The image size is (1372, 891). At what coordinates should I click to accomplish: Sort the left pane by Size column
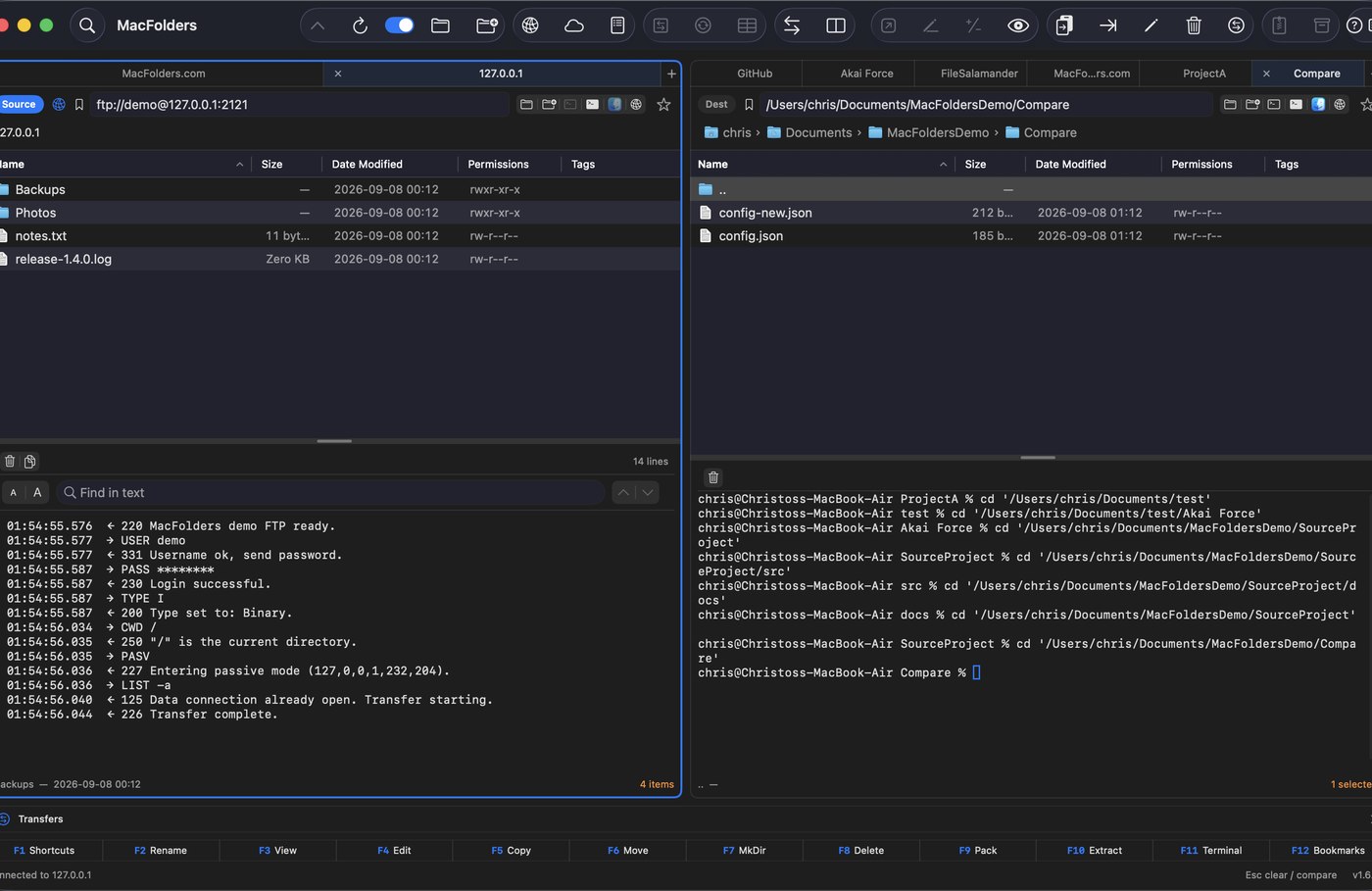pos(271,164)
